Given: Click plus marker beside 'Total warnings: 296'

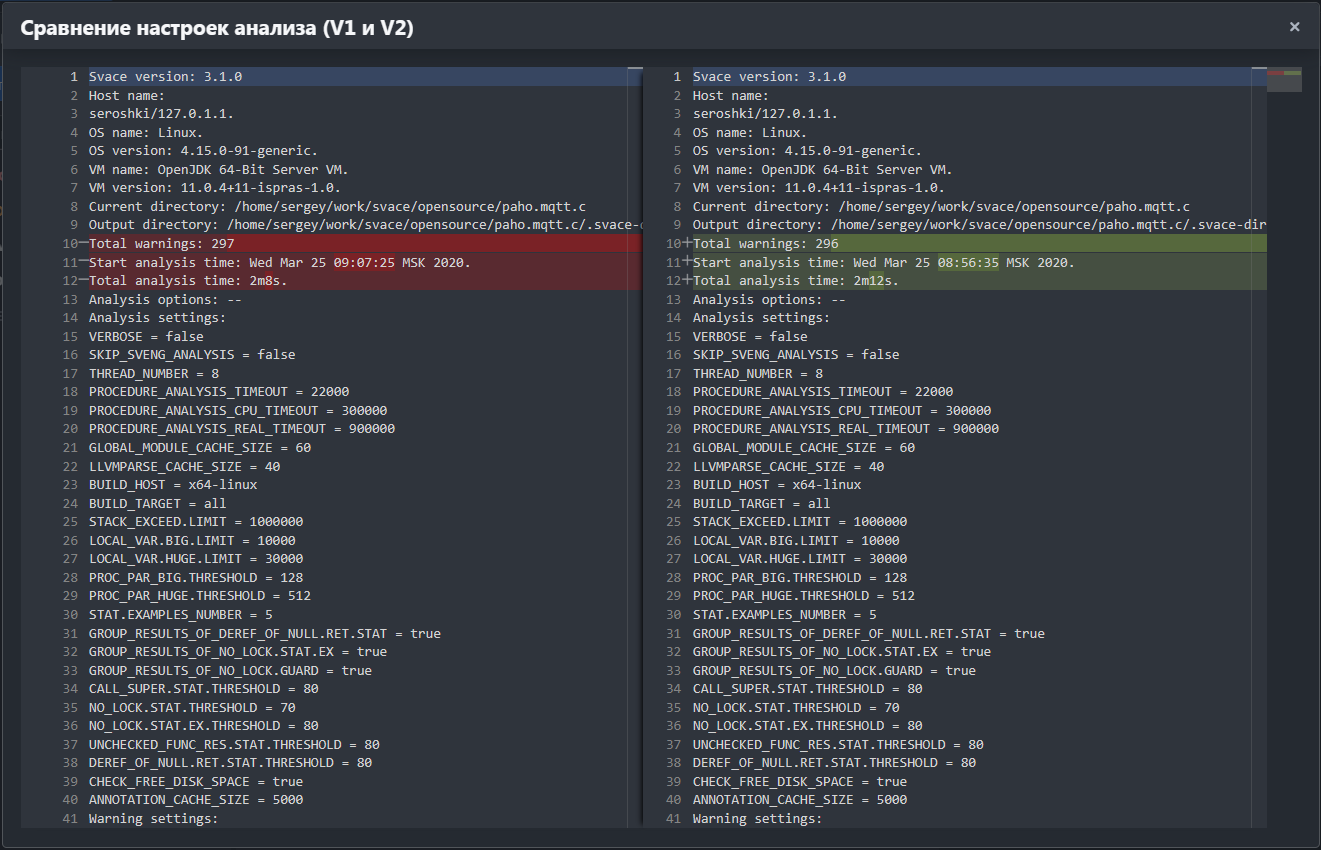Looking at the screenshot, I should [688, 244].
